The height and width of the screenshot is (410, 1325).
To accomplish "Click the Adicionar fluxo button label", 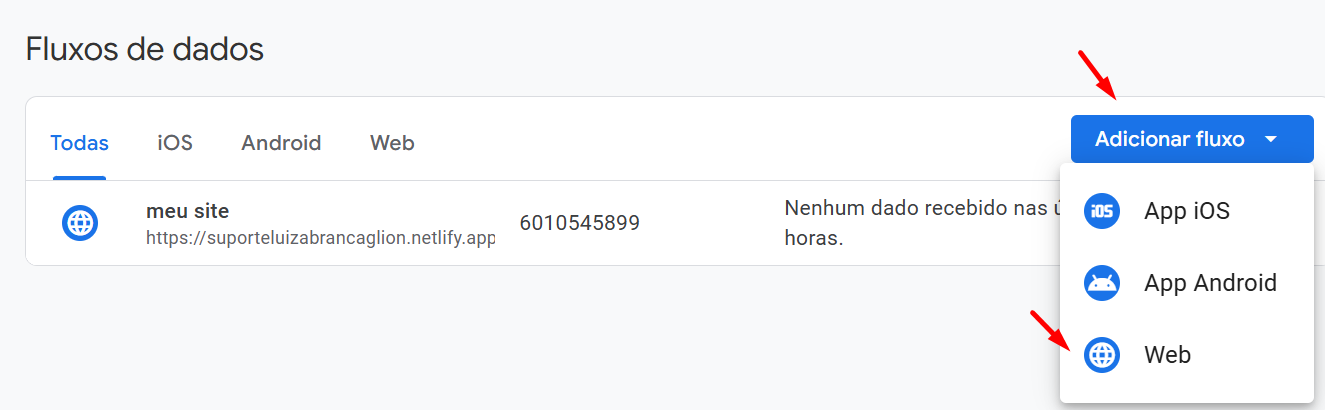I will pyautogui.click(x=1169, y=139).
